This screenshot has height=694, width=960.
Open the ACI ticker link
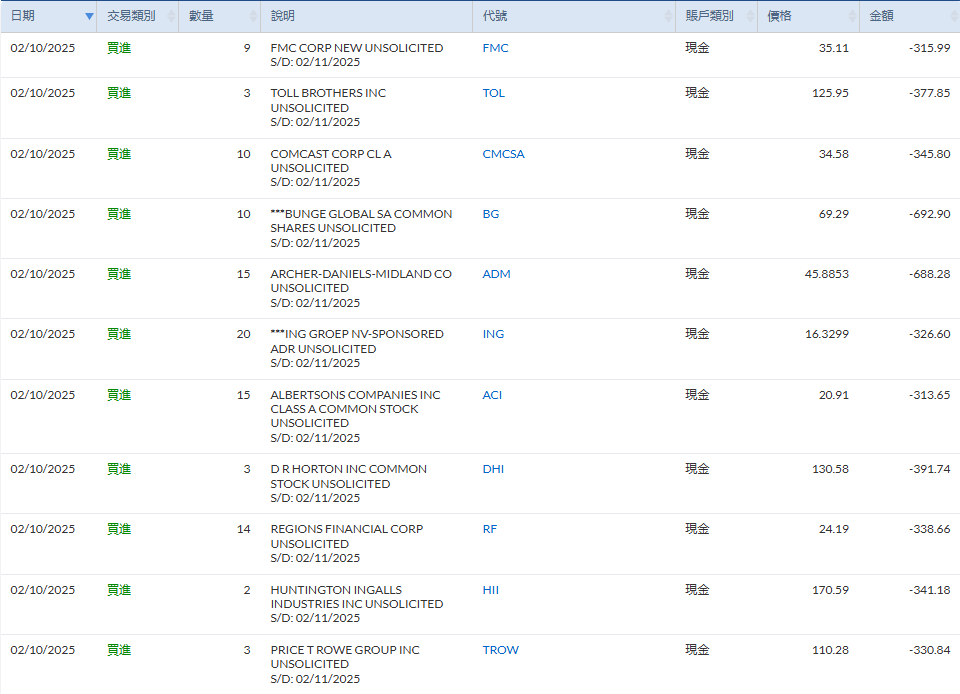[492, 395]
